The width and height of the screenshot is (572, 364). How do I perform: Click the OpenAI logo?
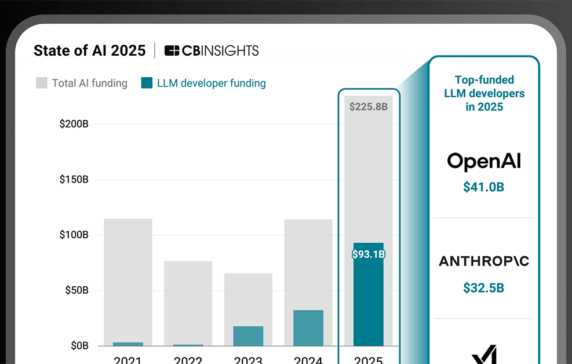point(484,161)
